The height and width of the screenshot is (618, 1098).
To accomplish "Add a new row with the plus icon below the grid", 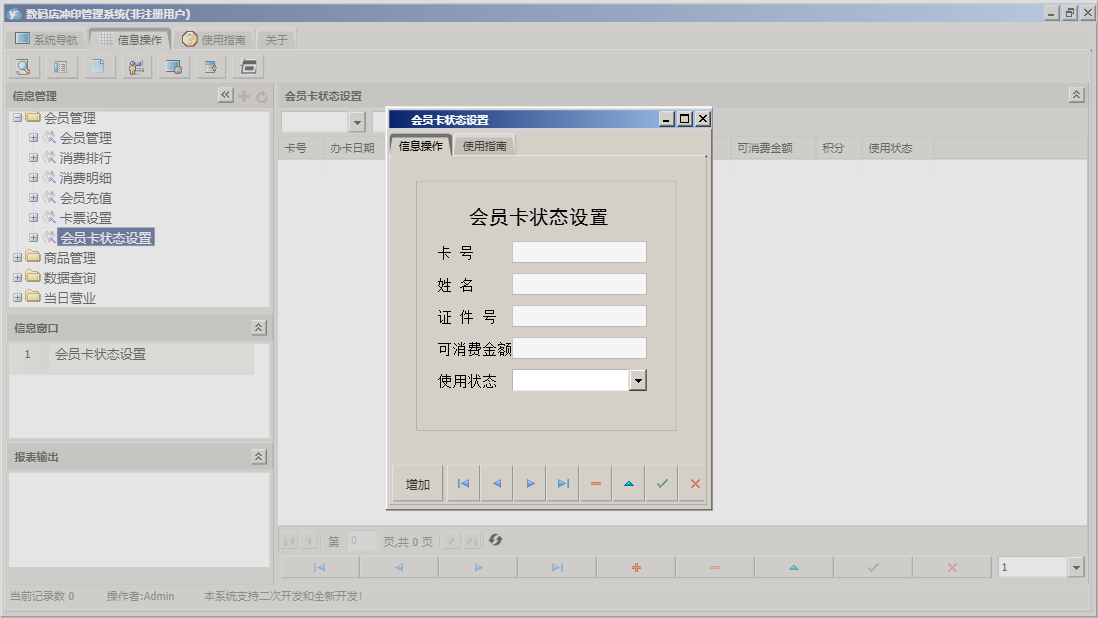I will pos(636,566).
